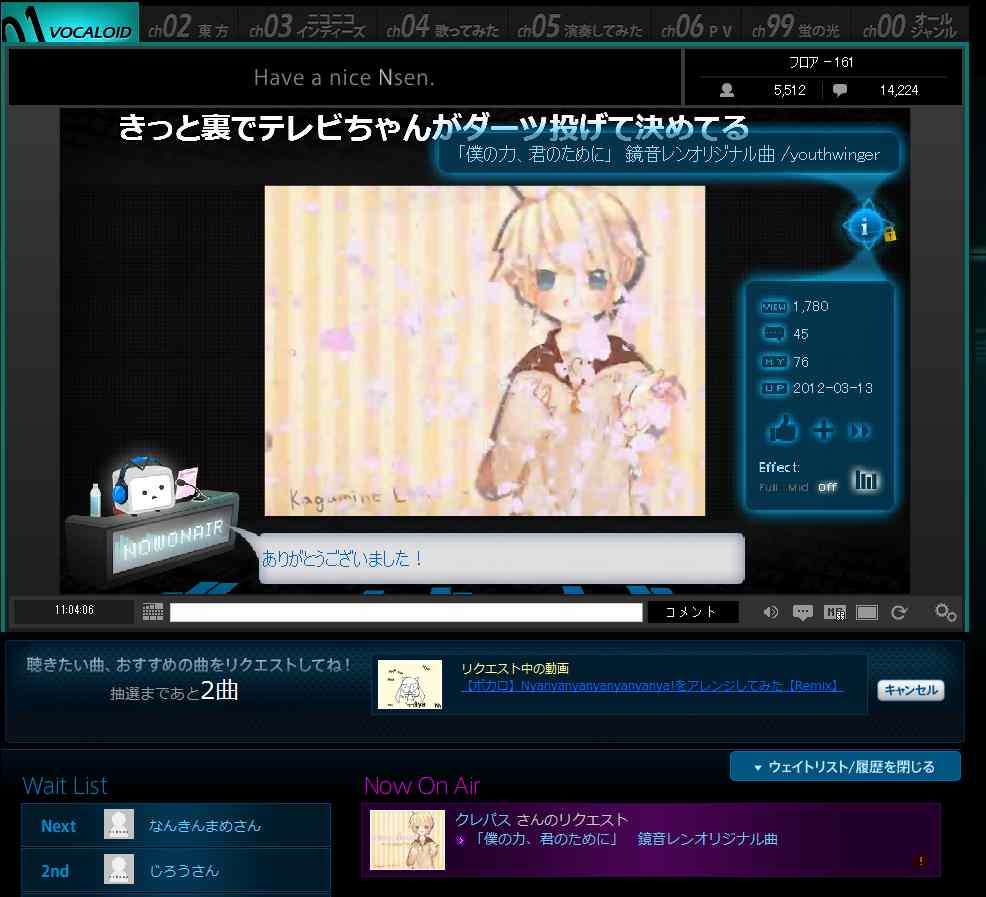
Task: Collapse the waitlist/history section
Action: 844,765
